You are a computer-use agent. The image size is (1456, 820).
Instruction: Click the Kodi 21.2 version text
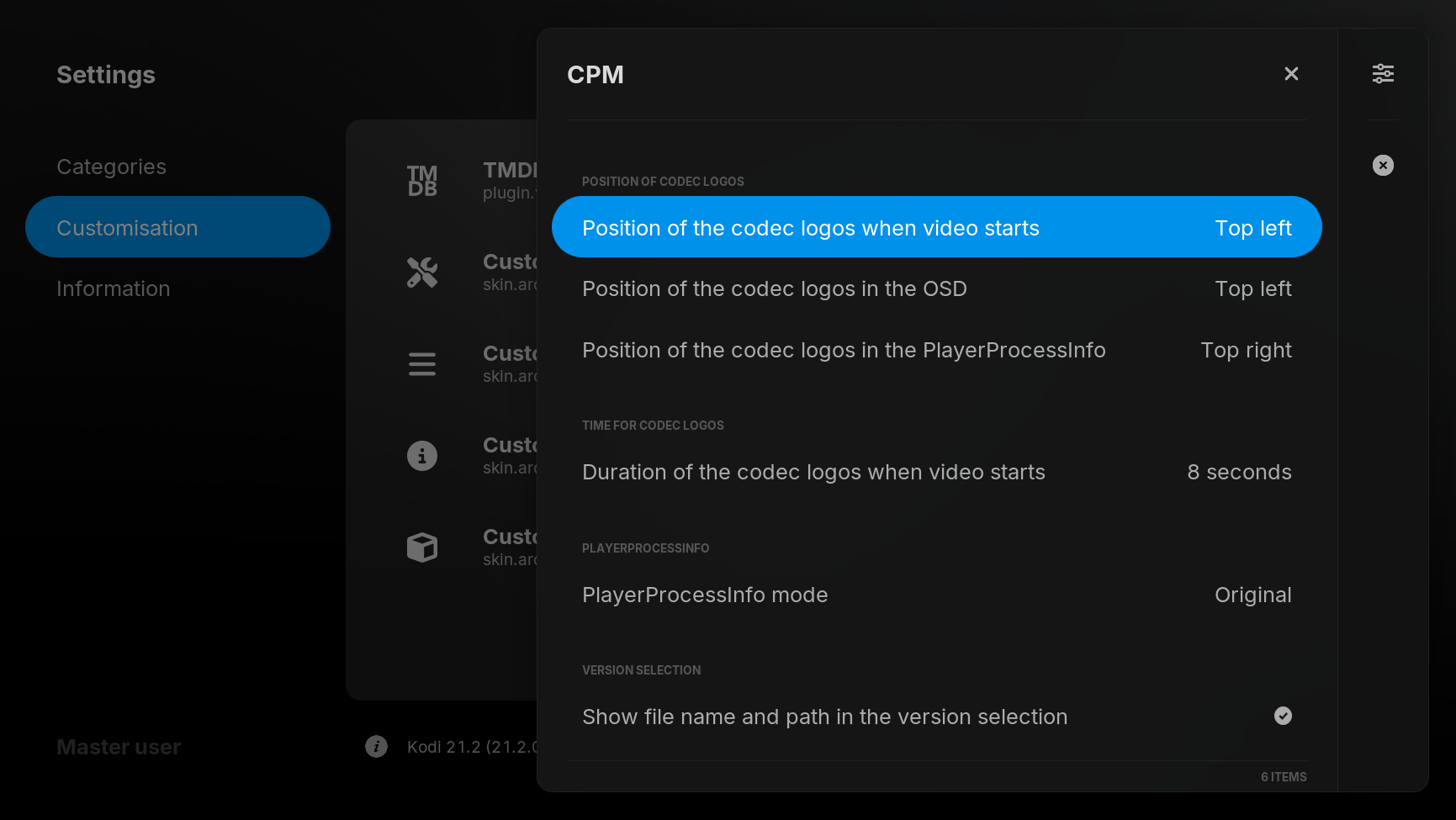point(473,747)
